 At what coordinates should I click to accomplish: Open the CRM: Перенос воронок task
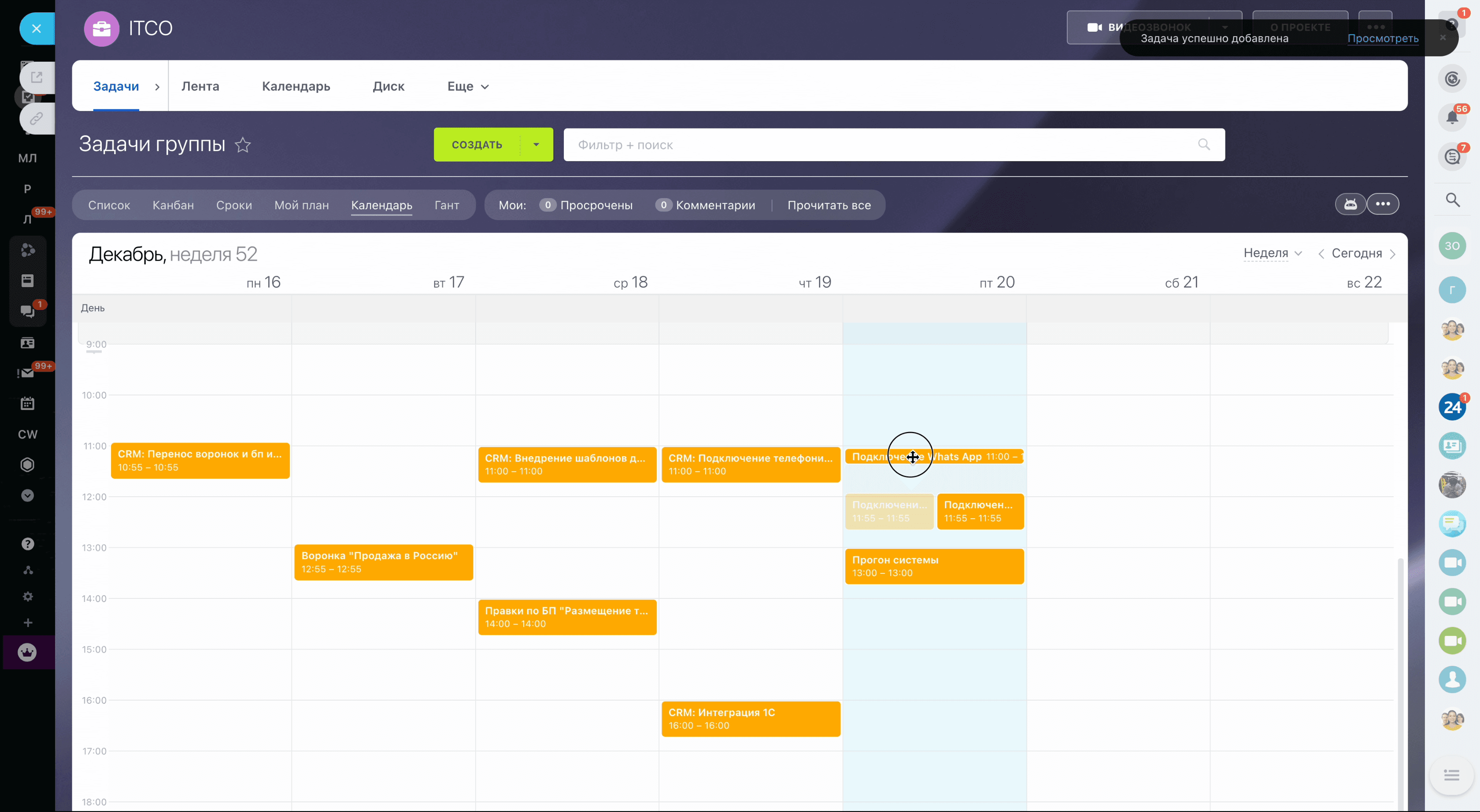tap(200, 461)
